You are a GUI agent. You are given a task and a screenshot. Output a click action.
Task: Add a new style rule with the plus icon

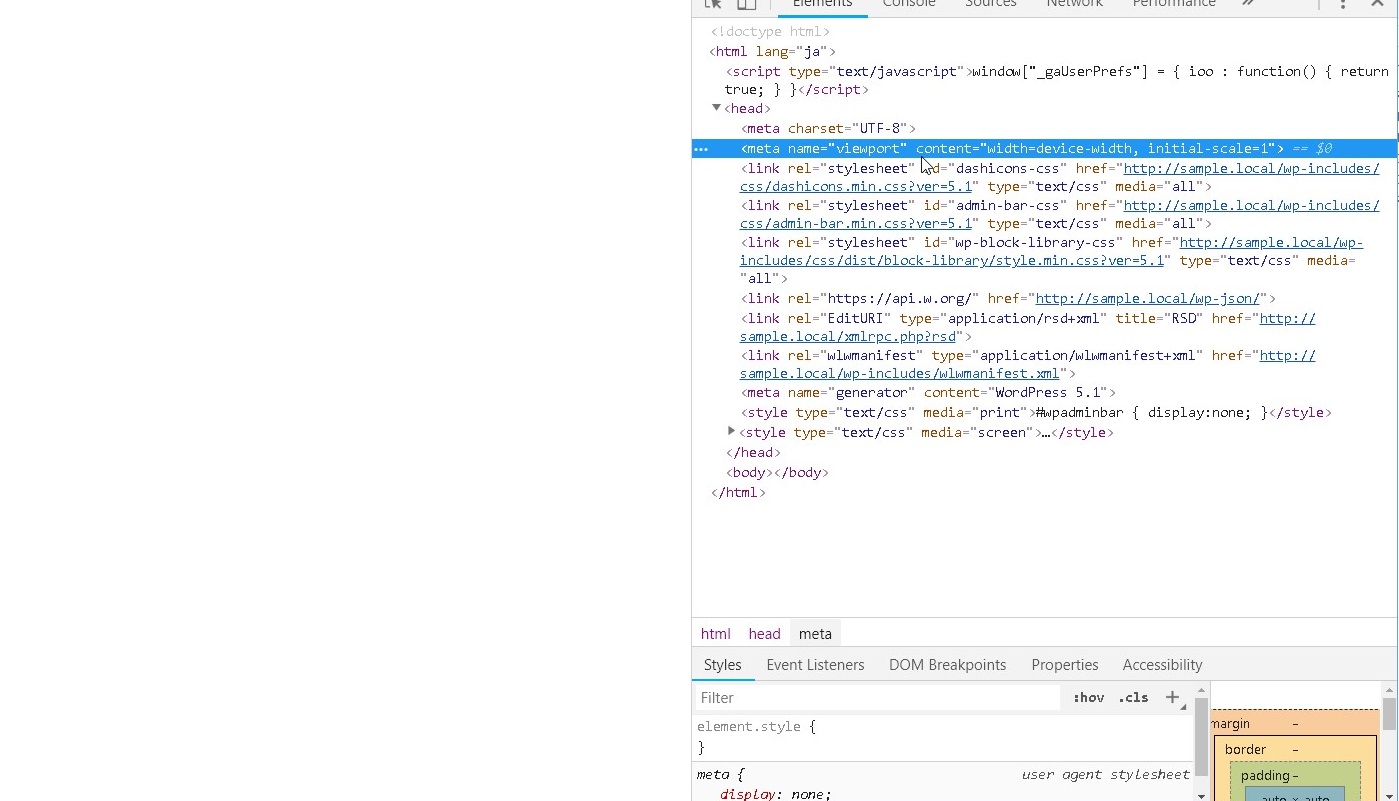point(1172,697)
